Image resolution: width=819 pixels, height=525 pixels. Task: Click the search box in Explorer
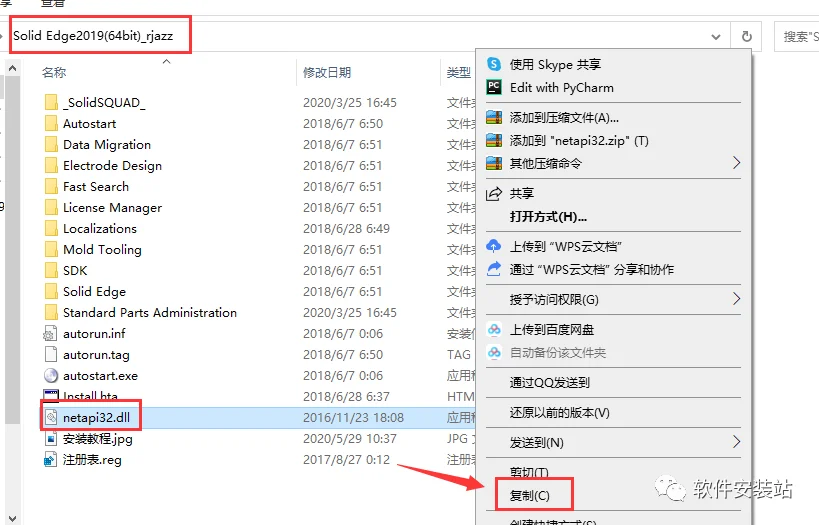(797, 37)
